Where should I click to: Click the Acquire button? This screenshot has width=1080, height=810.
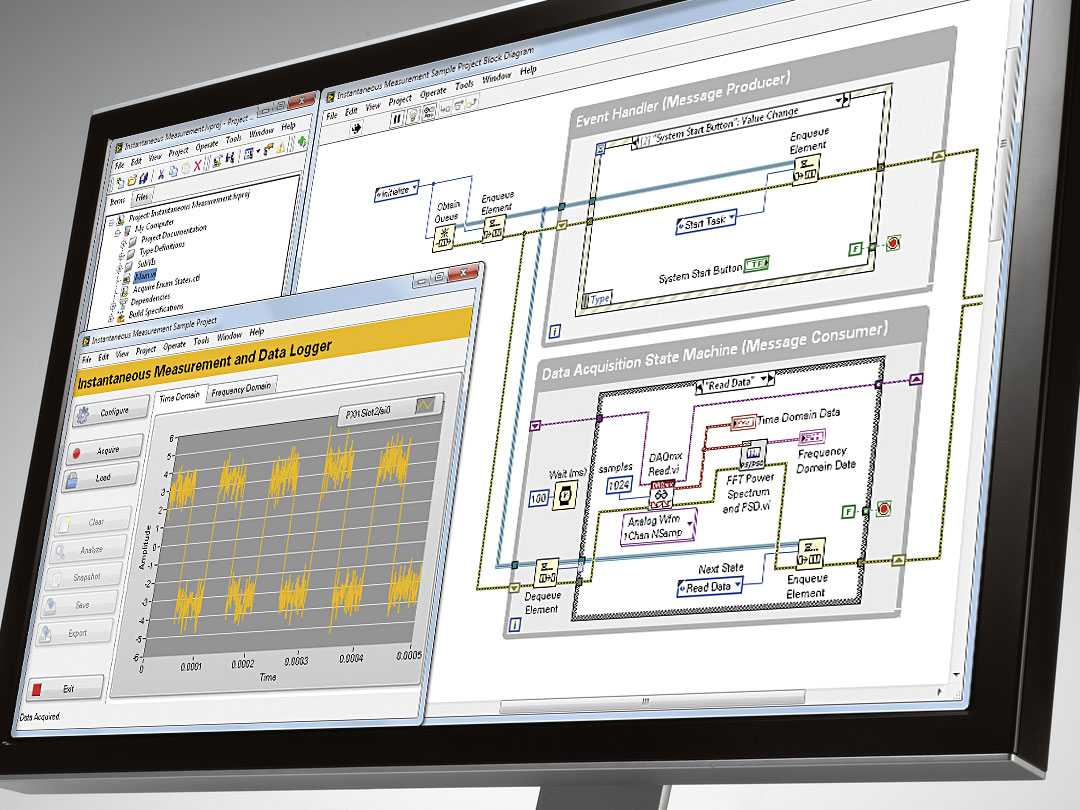tap(104, 451)
